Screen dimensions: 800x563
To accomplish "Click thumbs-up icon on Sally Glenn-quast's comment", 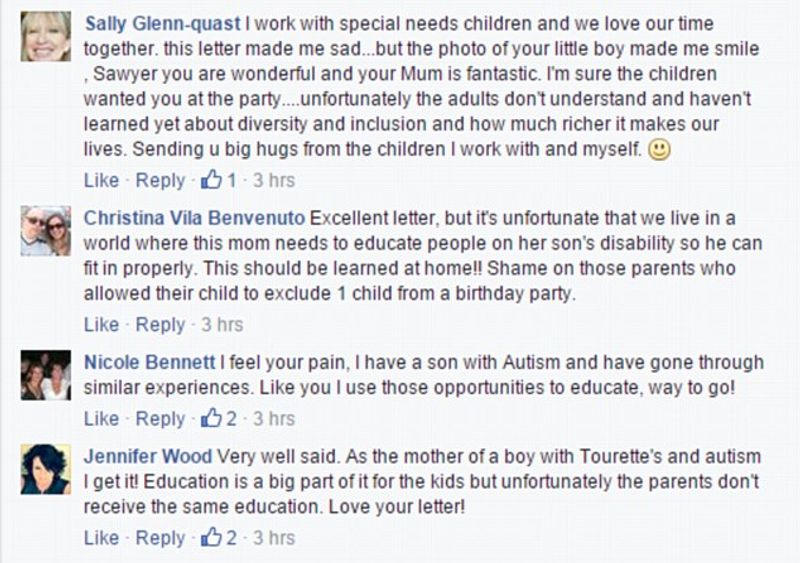I will click(211, 180).
